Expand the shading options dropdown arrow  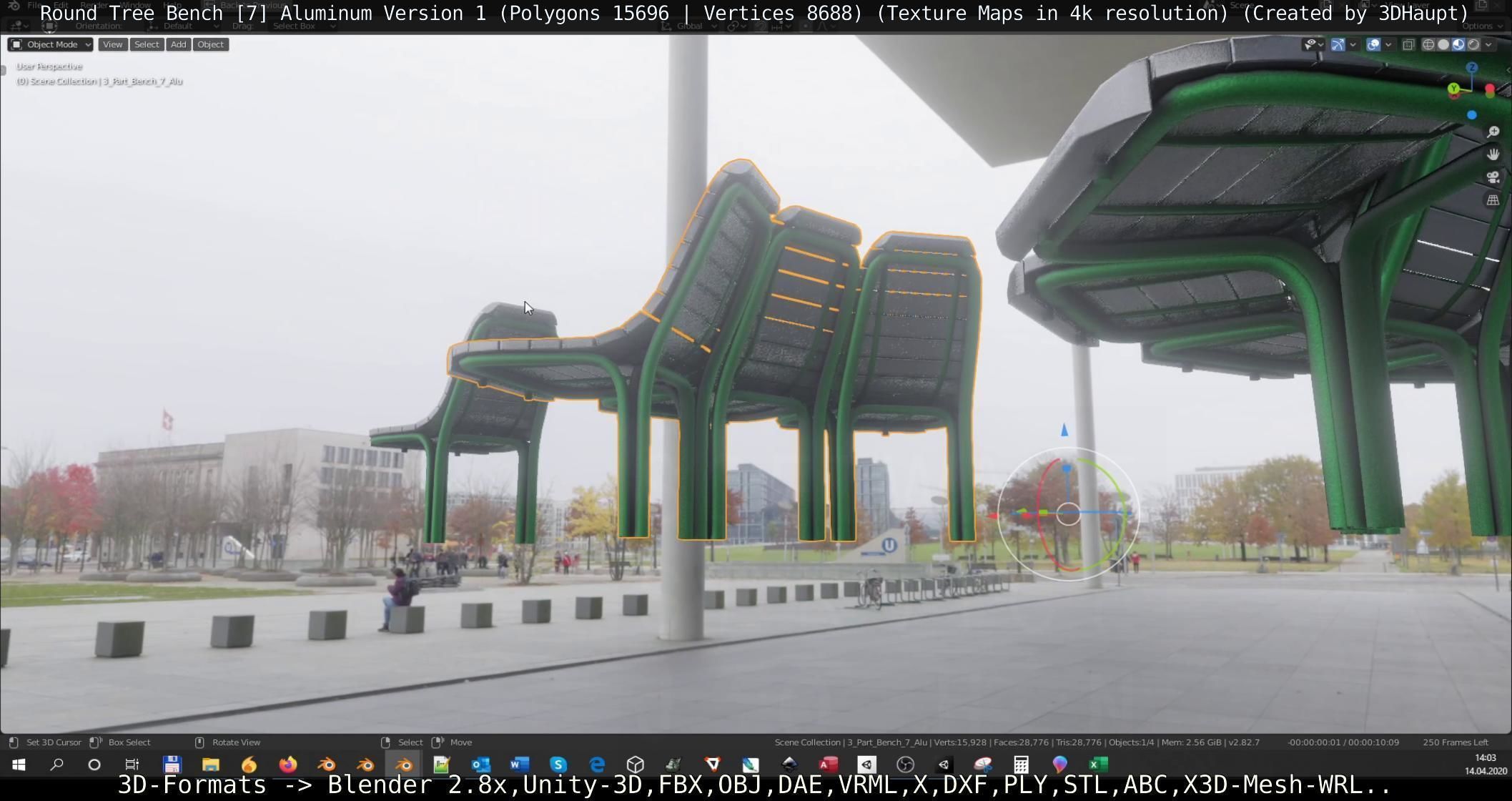click(x=1488, y=44)
